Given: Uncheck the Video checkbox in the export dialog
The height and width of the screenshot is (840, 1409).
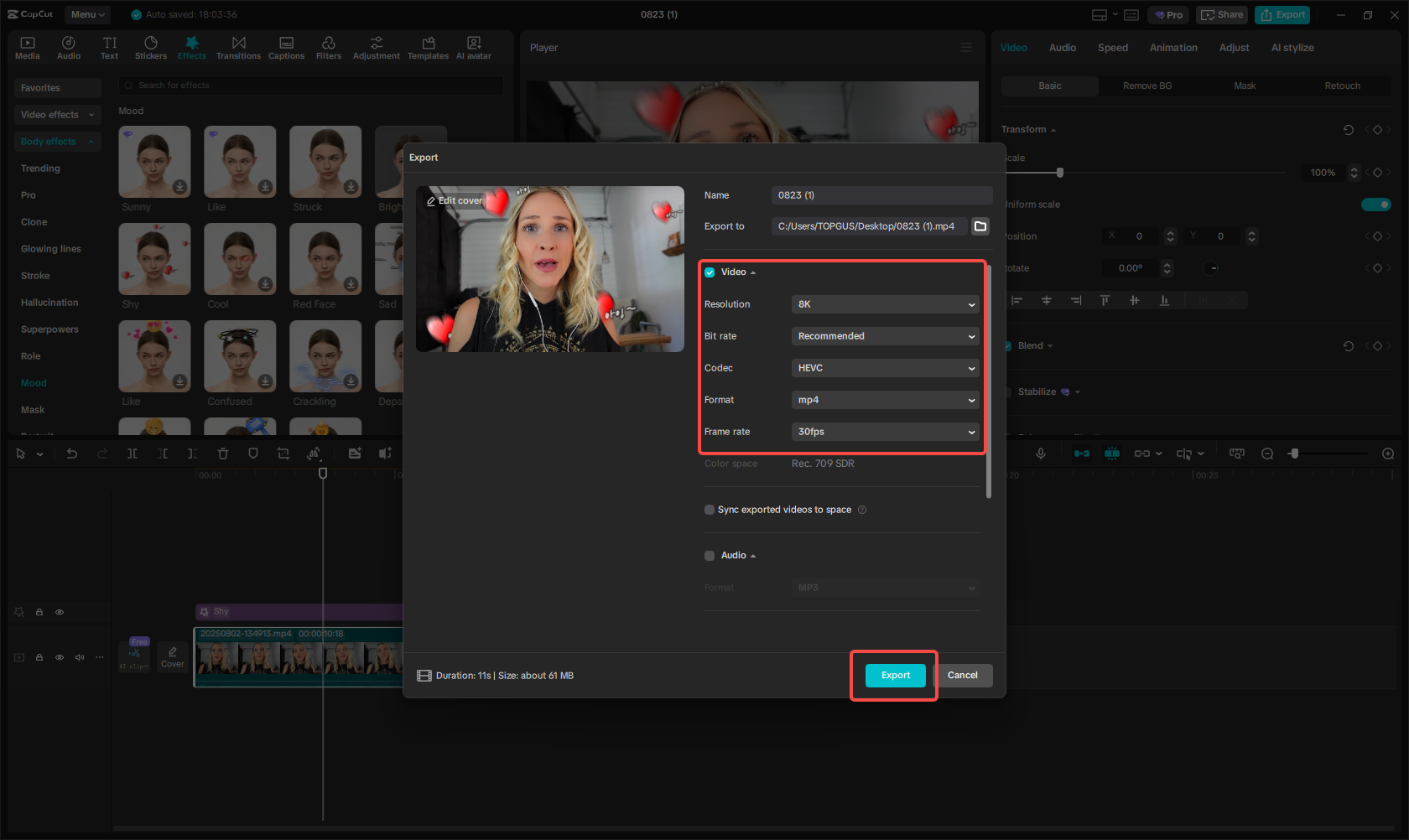Looking at the screenshot, I should (710, 272).
